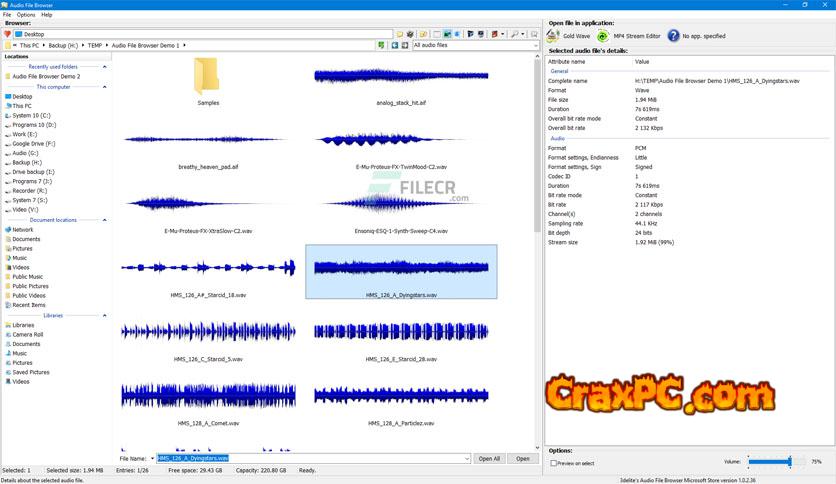Viewport: 836px width, 484px height.
Task: Open the Network location in sidebar
Action: 22,230
